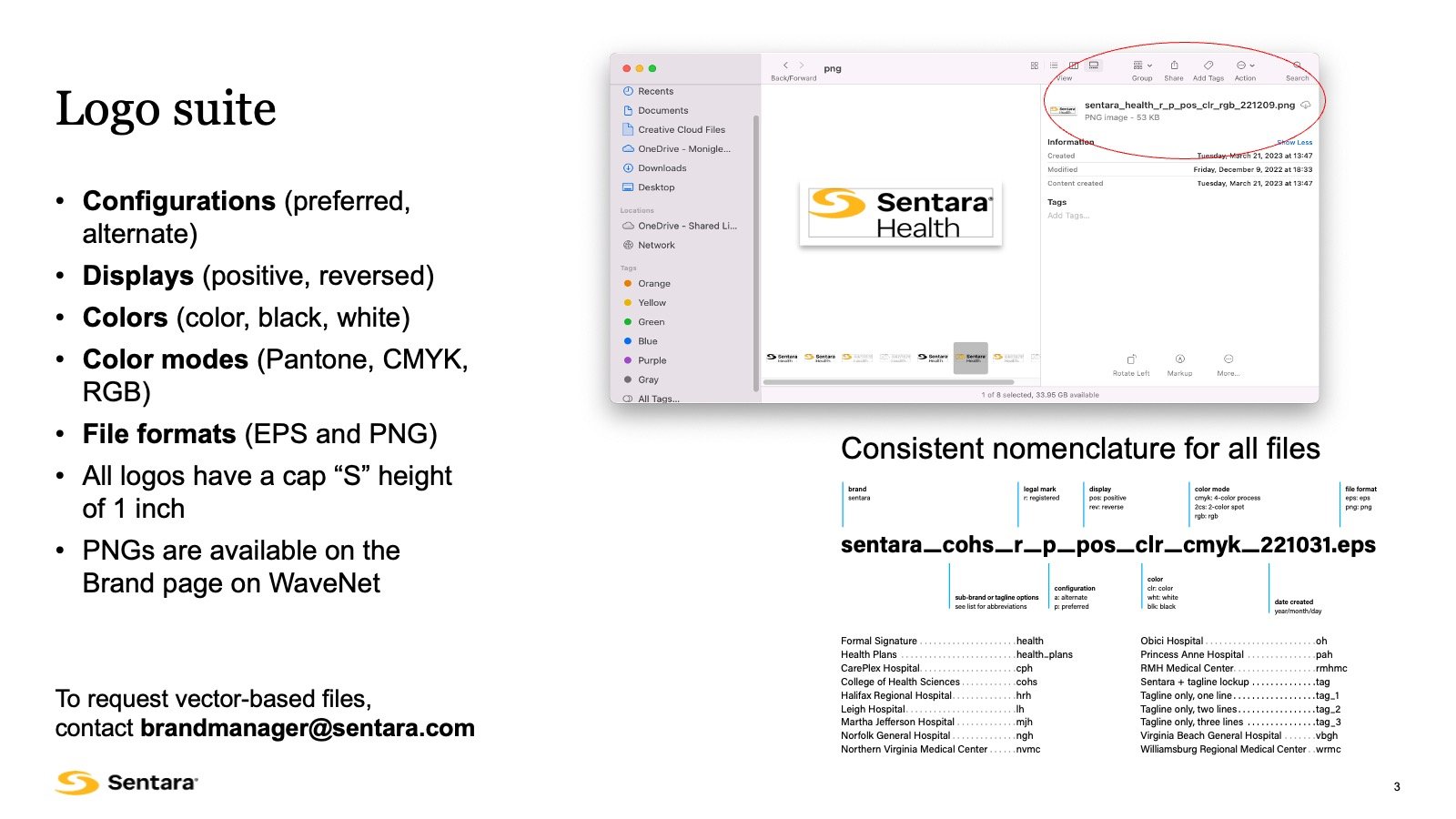Click slide page number 3

coord(1397,786)
